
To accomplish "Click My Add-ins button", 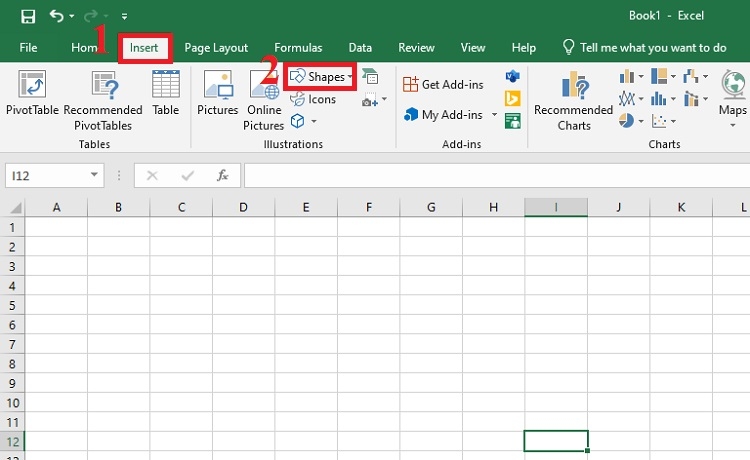I will (443, 115).
